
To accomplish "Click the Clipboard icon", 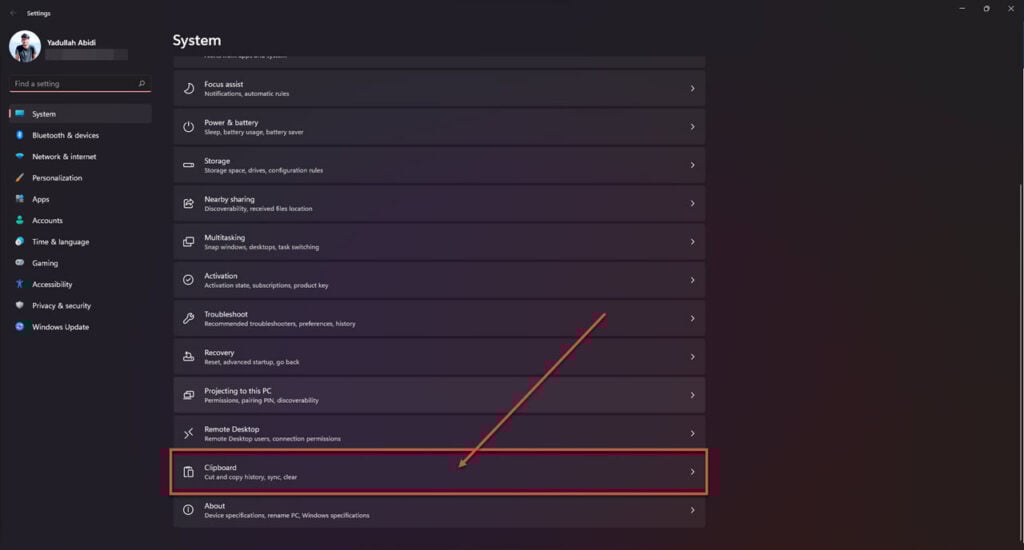I will (189, 472).
